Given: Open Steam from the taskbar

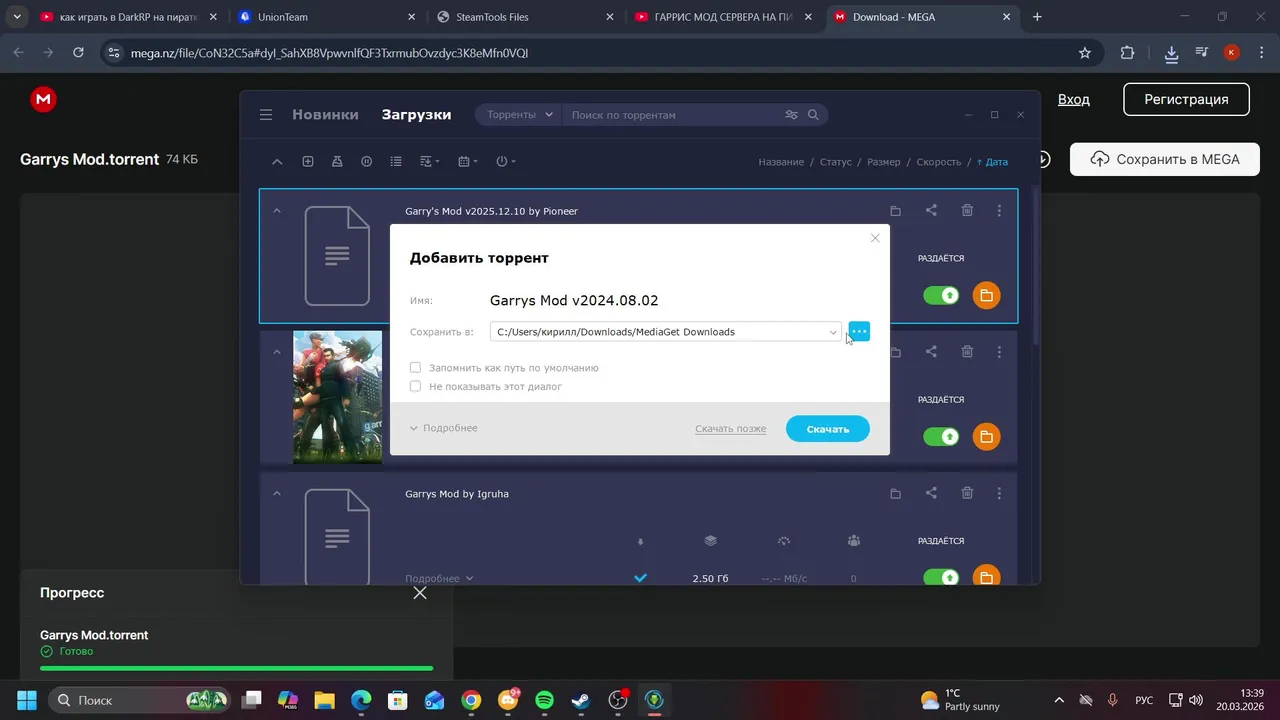Looking at the screenshot, I should [581, 700].
